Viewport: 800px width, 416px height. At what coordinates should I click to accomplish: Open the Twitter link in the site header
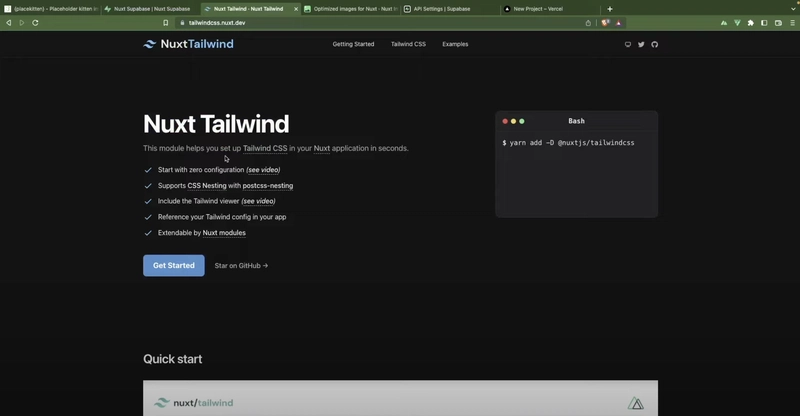click(641, 44)
